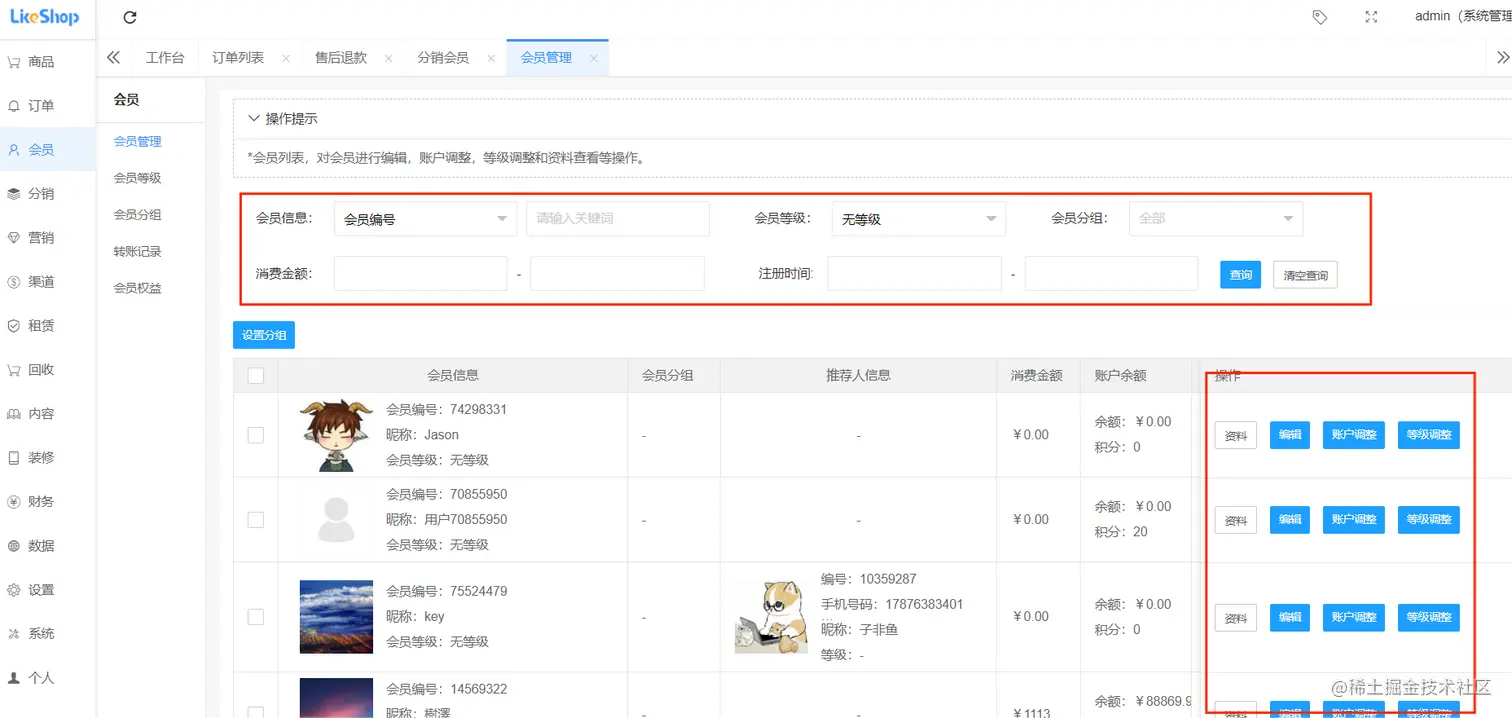Click the 设置分组 button

264,335
